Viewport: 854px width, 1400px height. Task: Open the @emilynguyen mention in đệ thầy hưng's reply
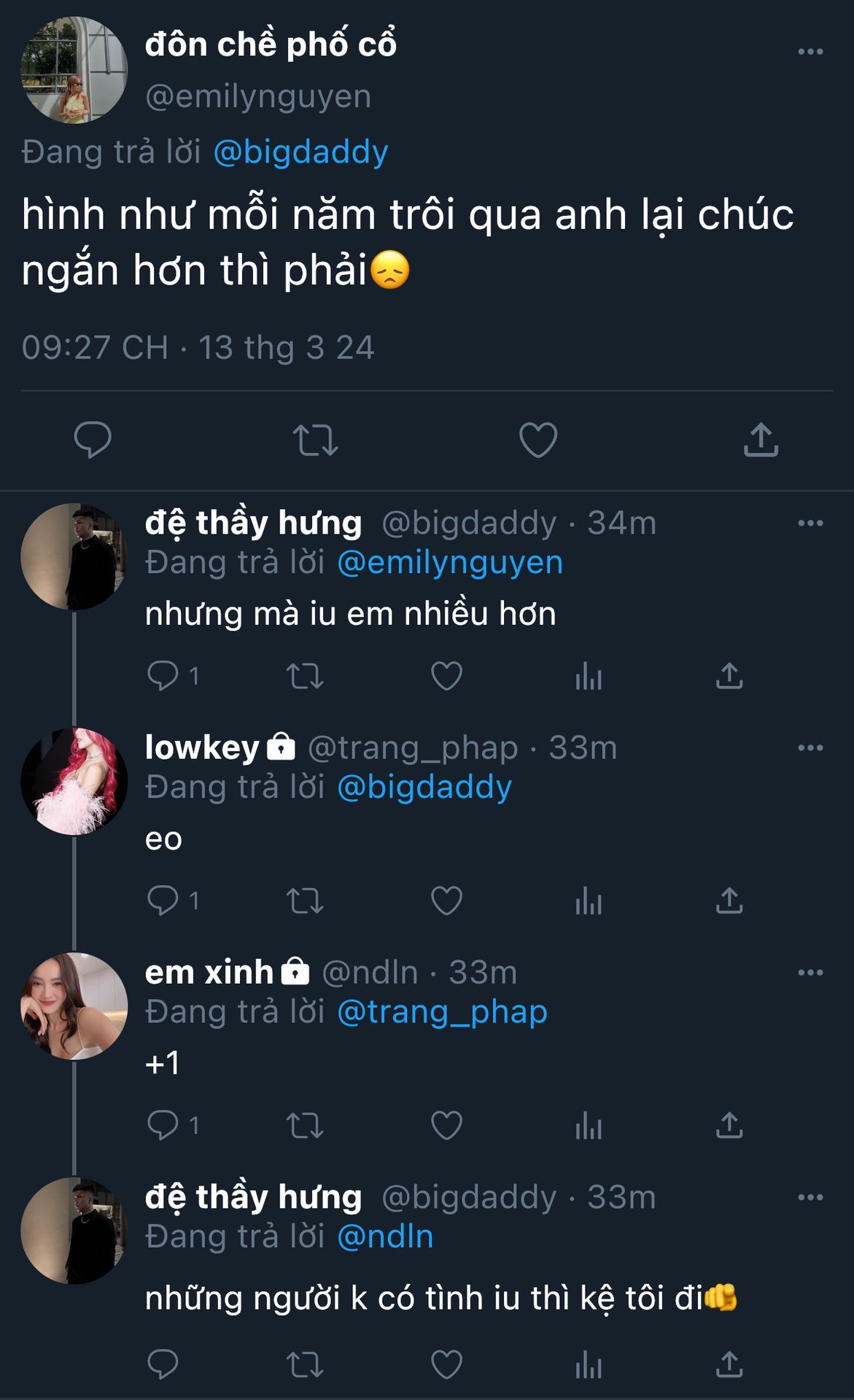click(450, 563)
